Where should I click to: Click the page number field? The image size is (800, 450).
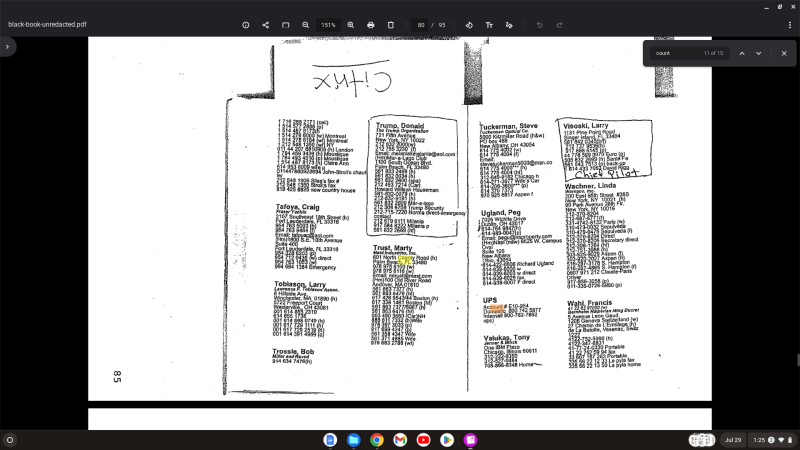[x=422, y=24]
